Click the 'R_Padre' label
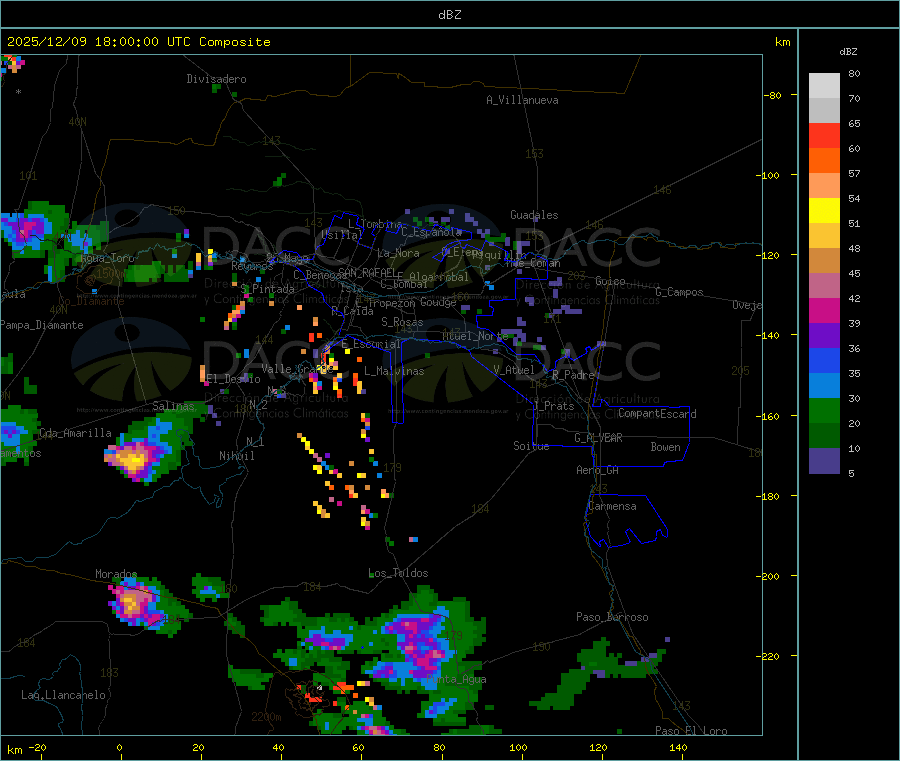Viewport: 900px width, 761px height. coord(573,375)
